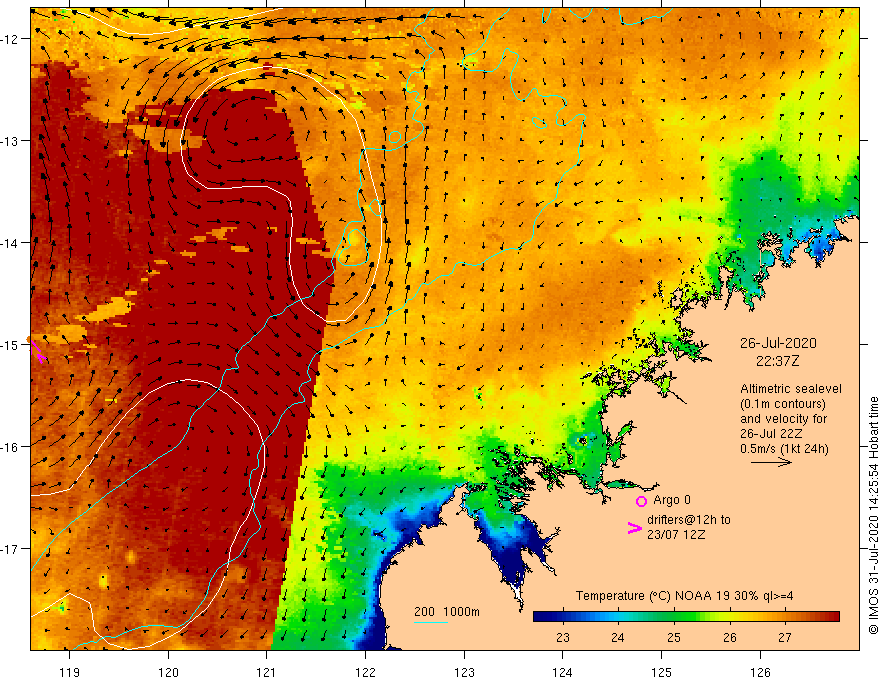Click the 'drifters@12h to' legend label
880x680 pixels.
click(x=689, y=520)
